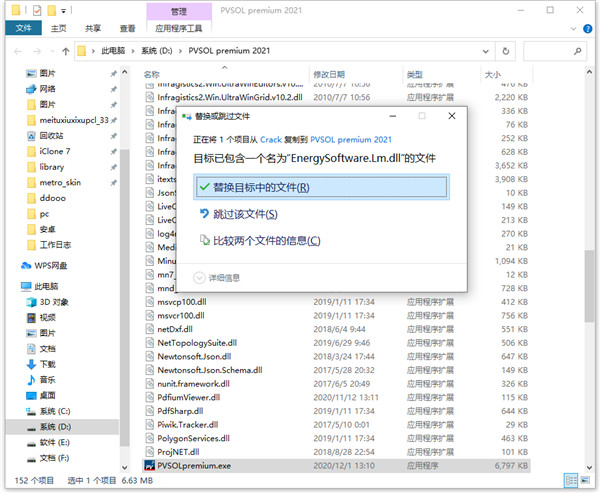The image size is (600, 493).
Task: Switch to the 主页 ribbon tab
Action: pos(59,28)
